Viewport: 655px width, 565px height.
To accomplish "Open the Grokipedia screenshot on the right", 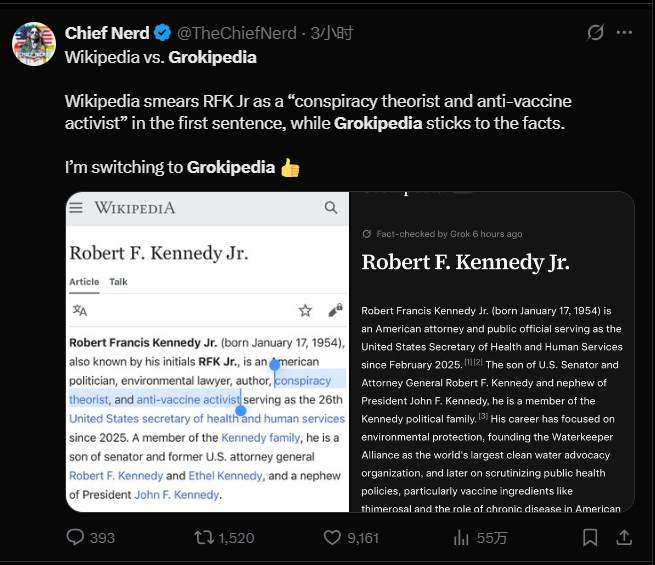I will click(x=492, y=352).
